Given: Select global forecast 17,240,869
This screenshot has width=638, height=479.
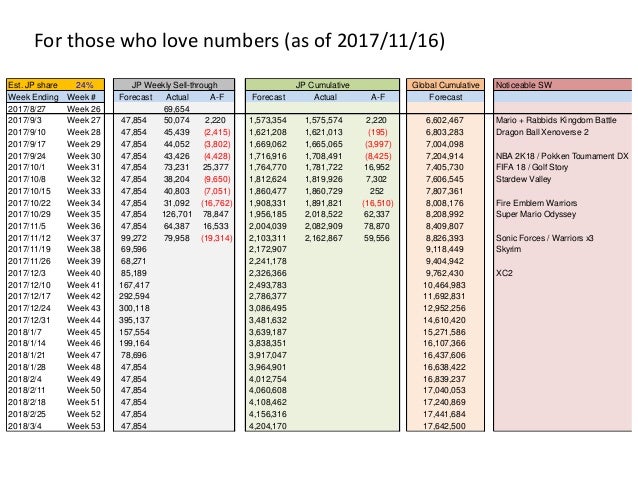Looking at the screenshot, I should pos(444,402).
